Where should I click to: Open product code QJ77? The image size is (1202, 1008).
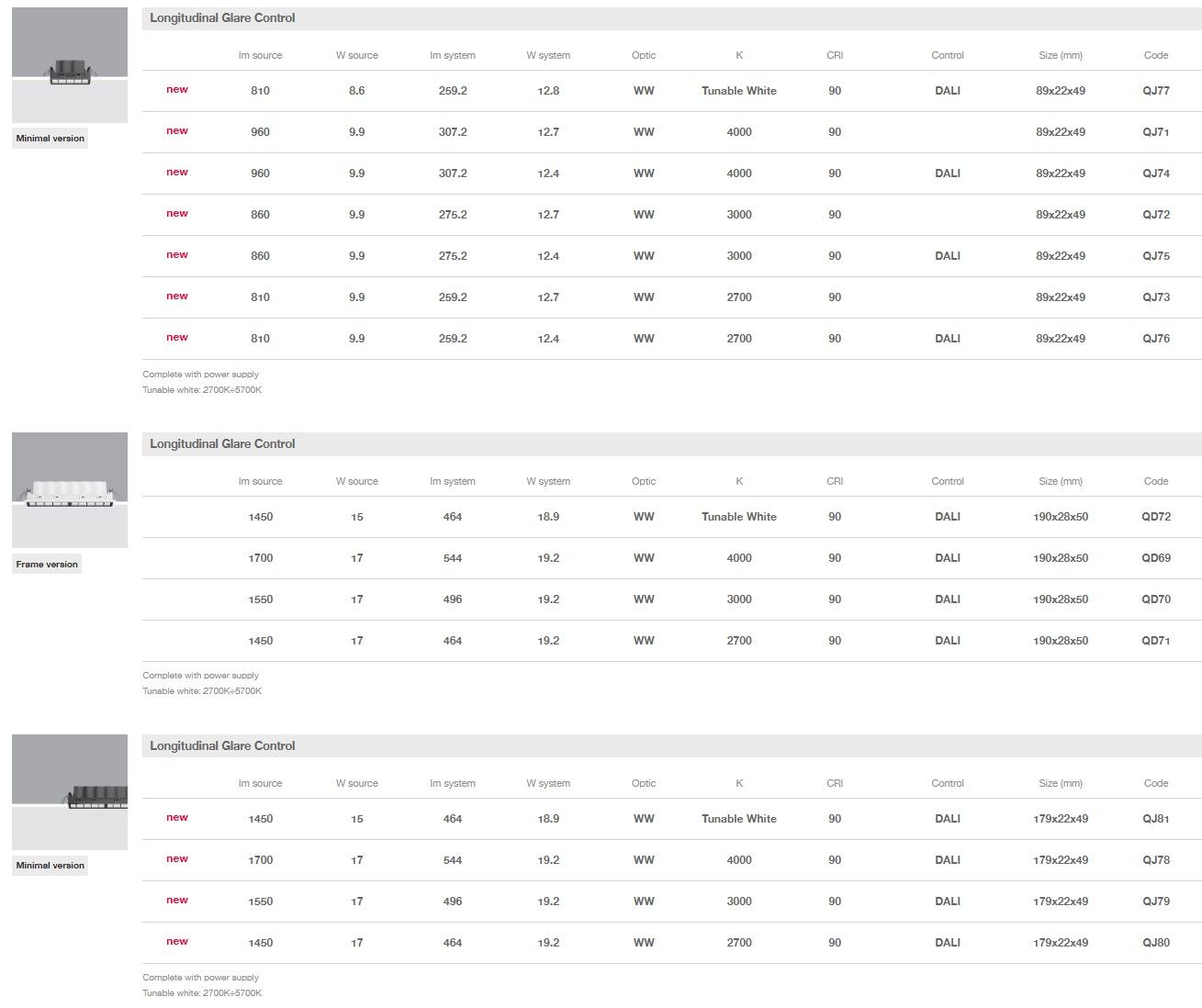[x=1155, y=91]
